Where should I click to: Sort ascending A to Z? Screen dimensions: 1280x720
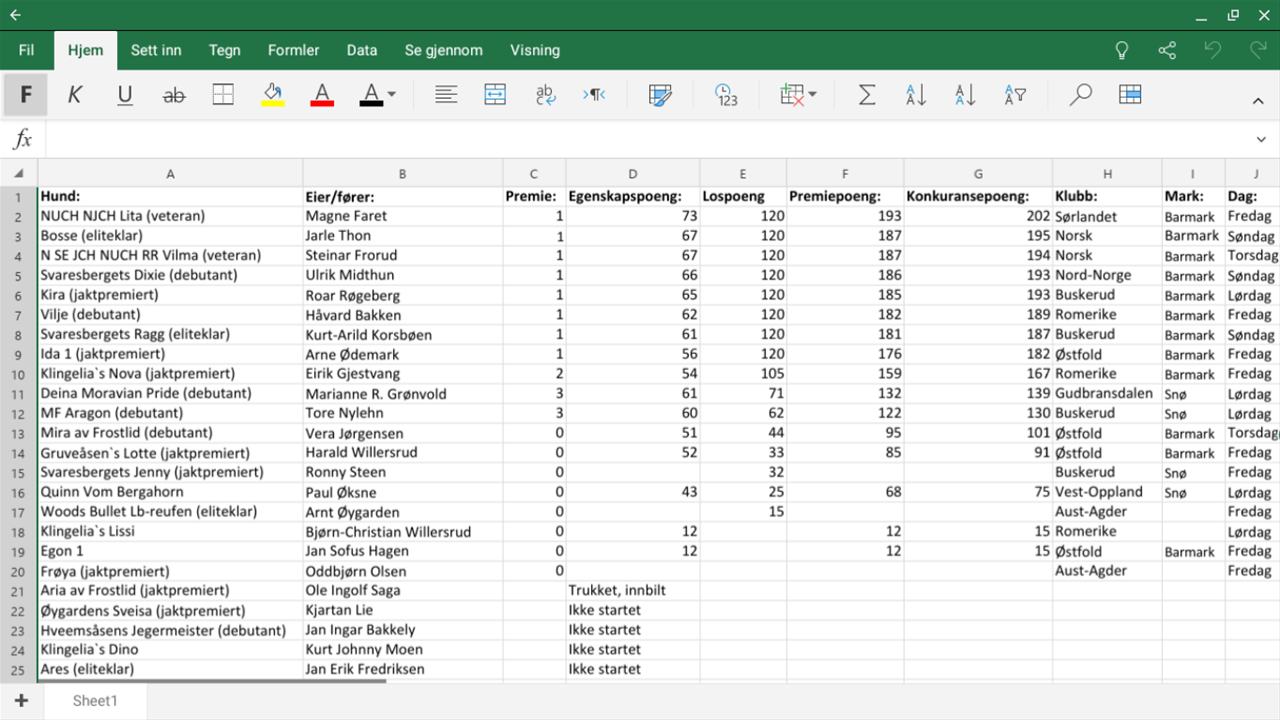coord(916,95)
